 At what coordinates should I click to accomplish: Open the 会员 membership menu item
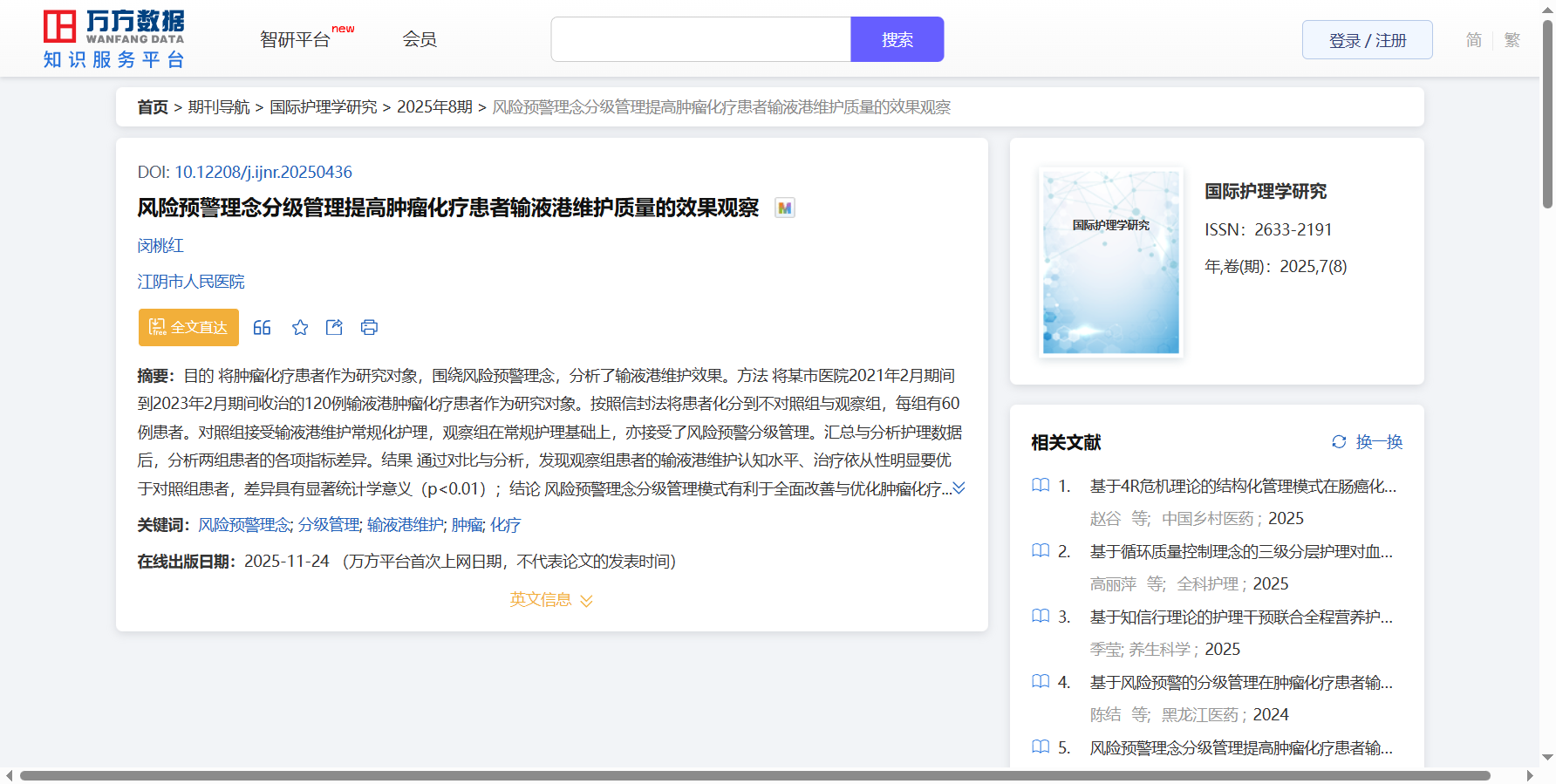click(x=420, y=39)
